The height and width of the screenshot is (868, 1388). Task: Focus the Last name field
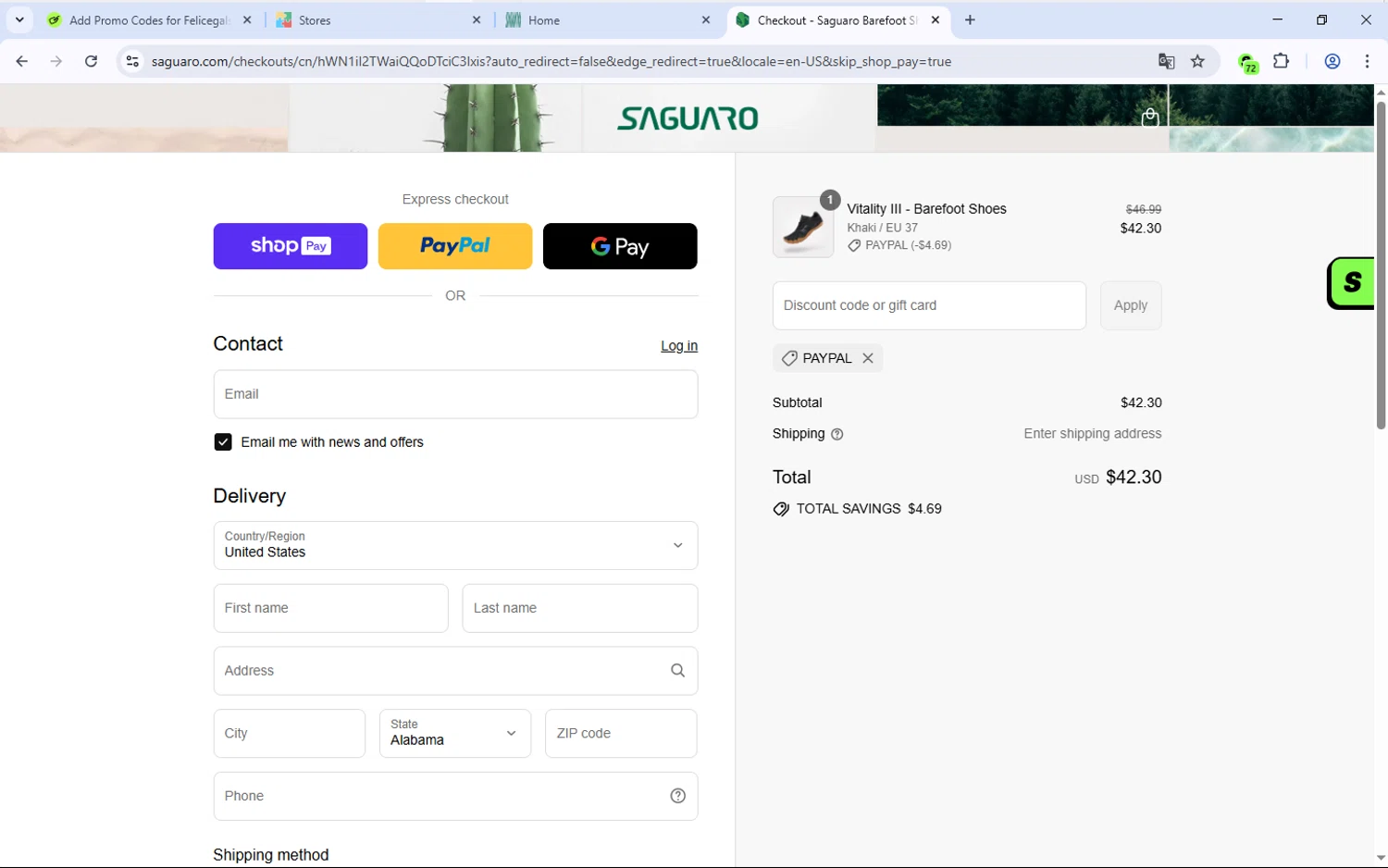580,608
